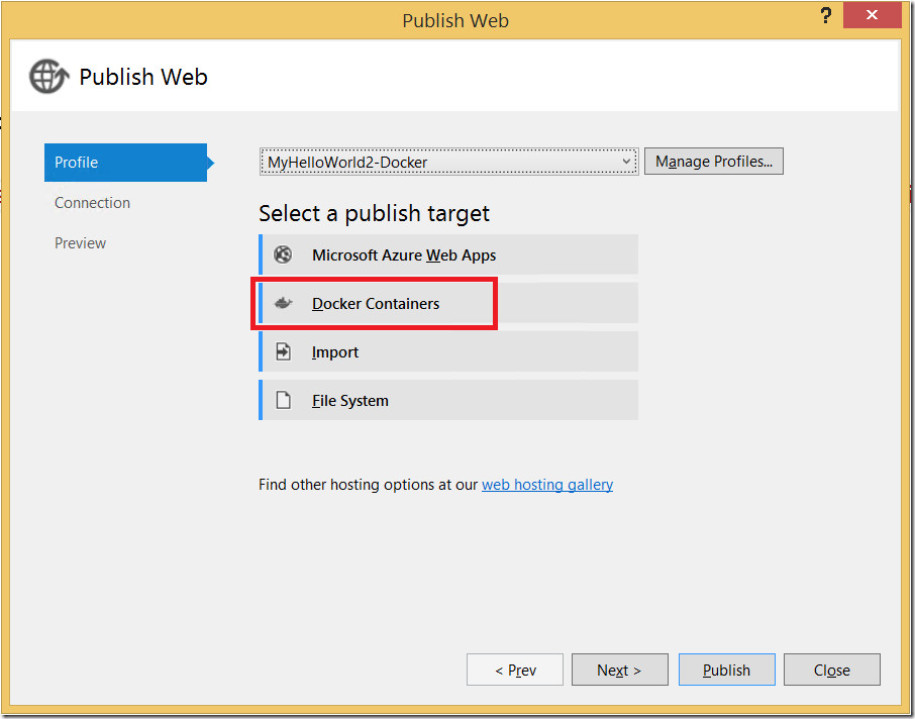Switch to the Connection step
The width and height of the screenshot is (915, 719).
(92, 203)
